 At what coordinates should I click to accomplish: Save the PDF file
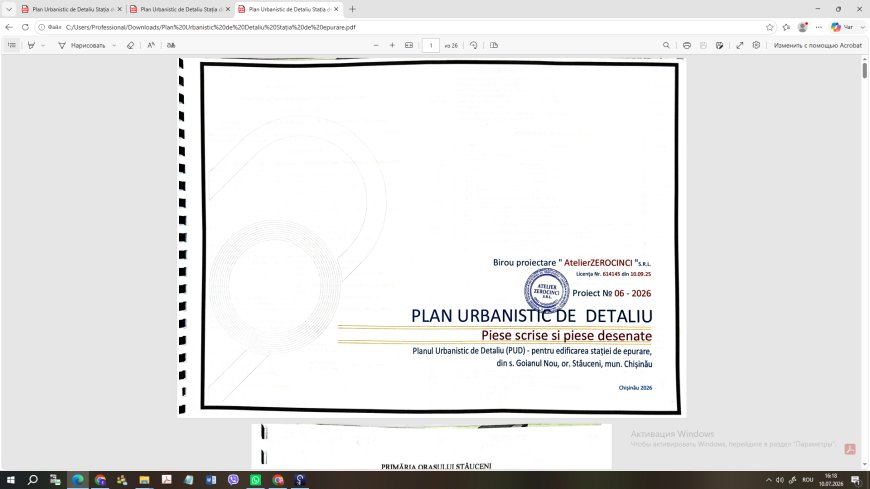[703, 46]
